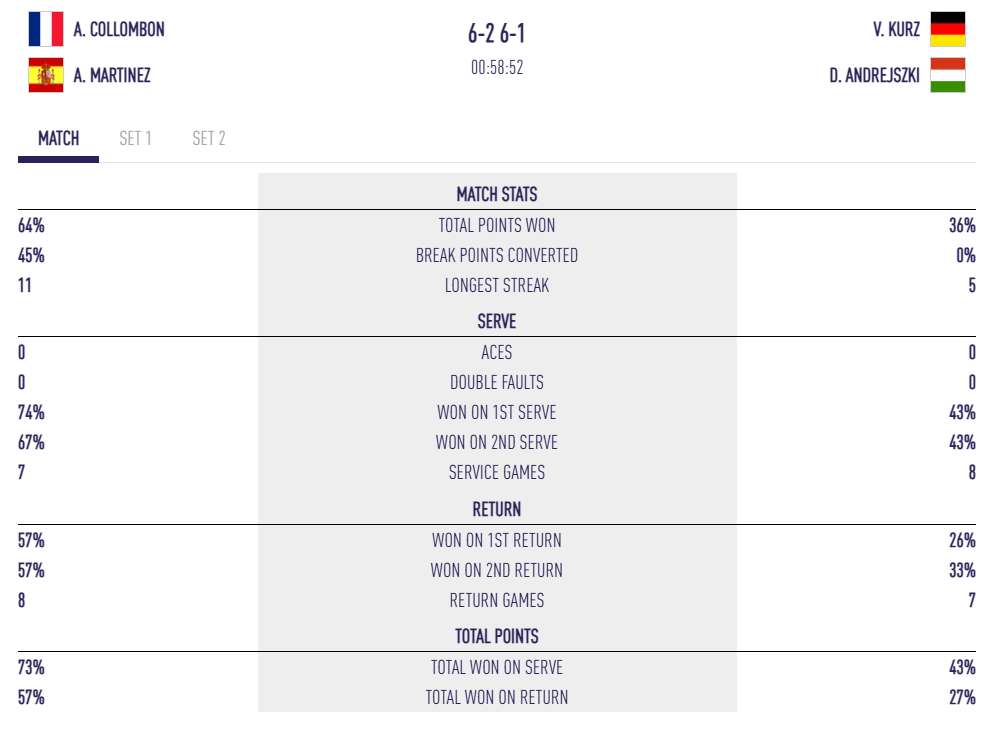Switch to the SET 1 tab
This screenshot has width=992, height=731.
[135, 139]
